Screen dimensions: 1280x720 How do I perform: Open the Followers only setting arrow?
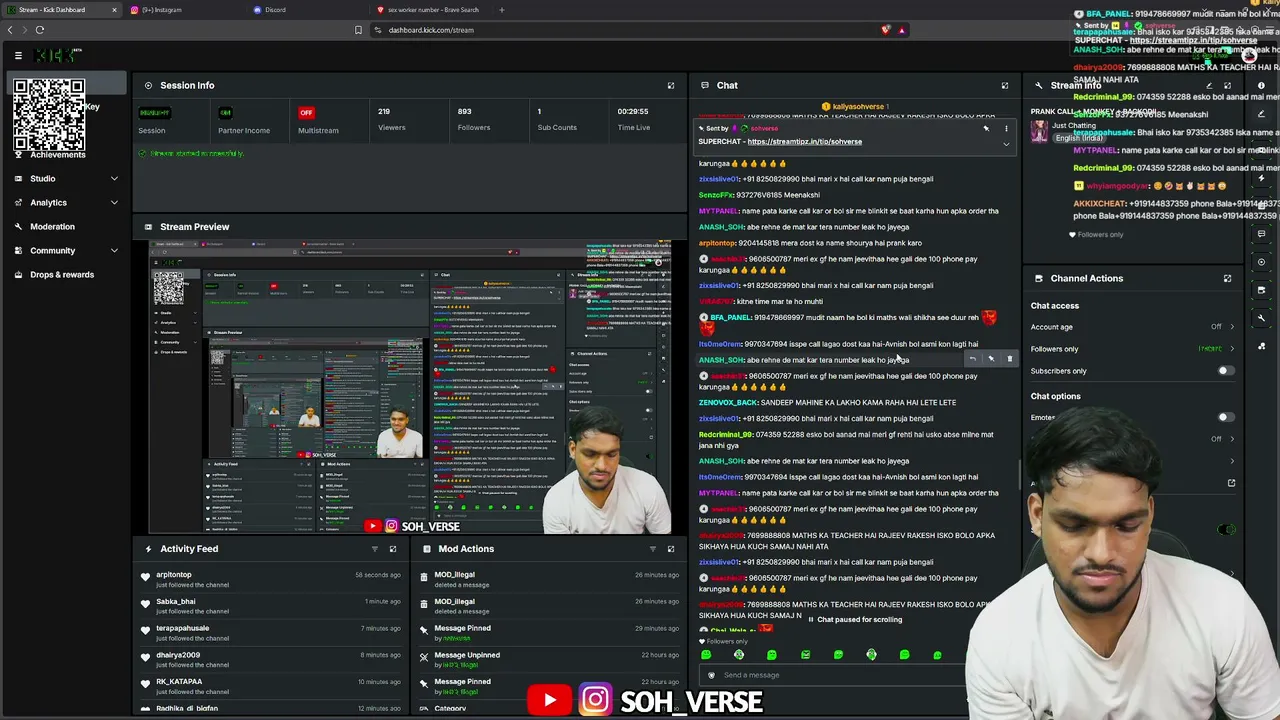click(x=1231, y=349)
